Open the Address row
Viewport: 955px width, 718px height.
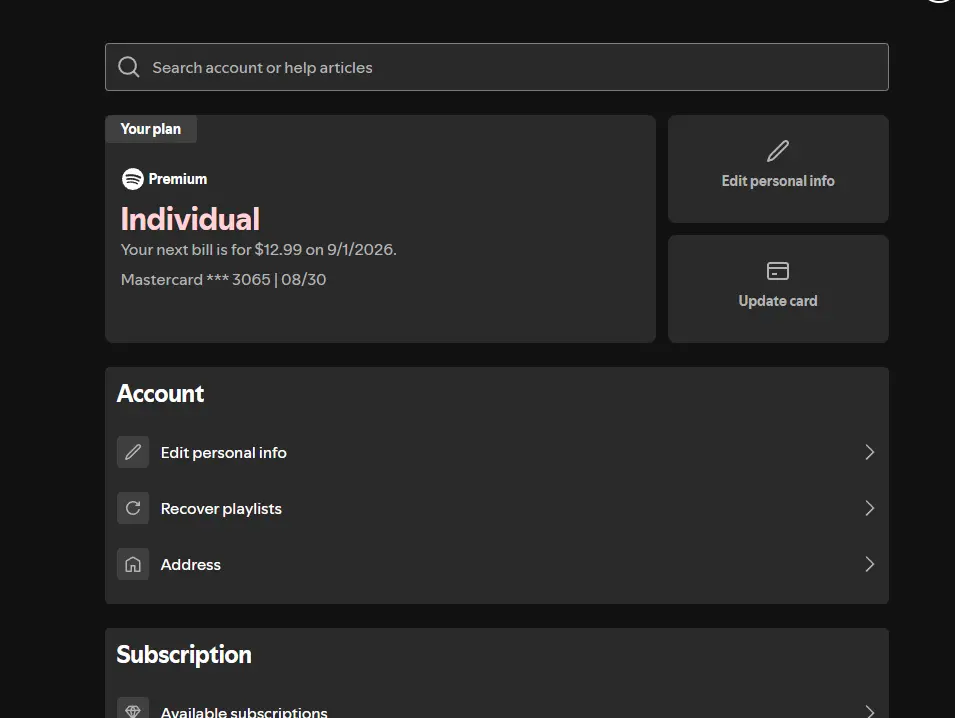tap(496, 564)
